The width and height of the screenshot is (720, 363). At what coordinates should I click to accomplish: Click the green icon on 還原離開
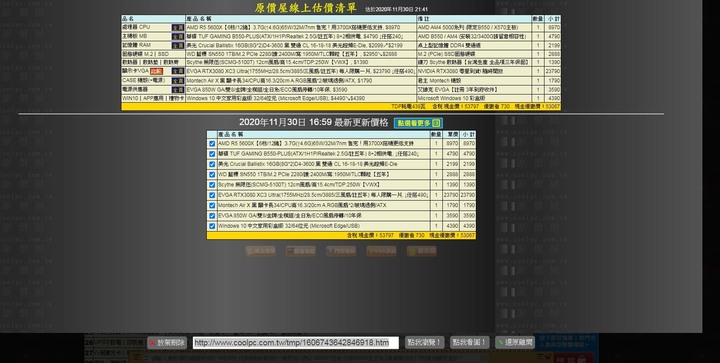500,342
